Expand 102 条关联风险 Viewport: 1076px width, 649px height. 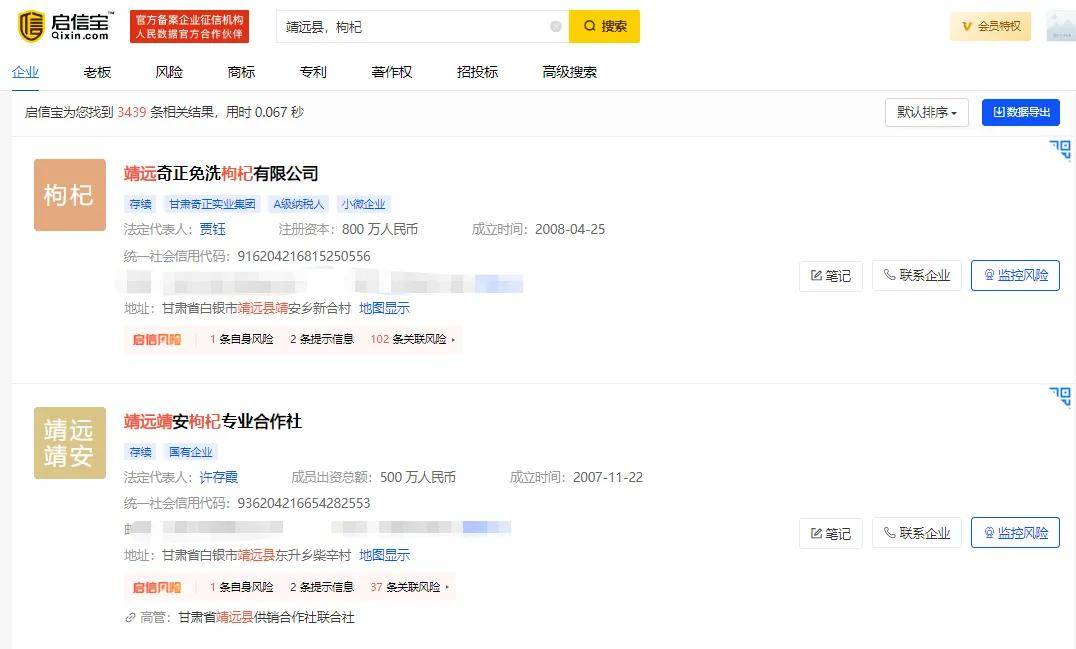[x=412, y=339]
